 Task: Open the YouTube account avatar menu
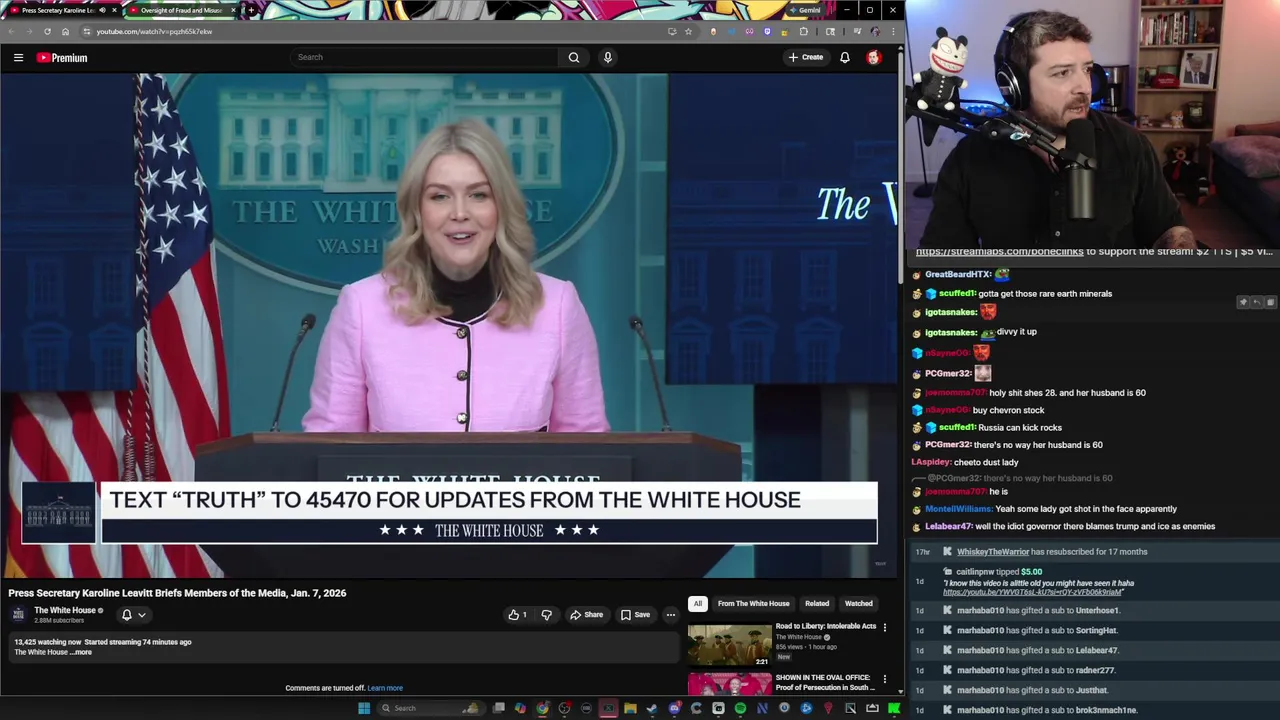(873, 57)
